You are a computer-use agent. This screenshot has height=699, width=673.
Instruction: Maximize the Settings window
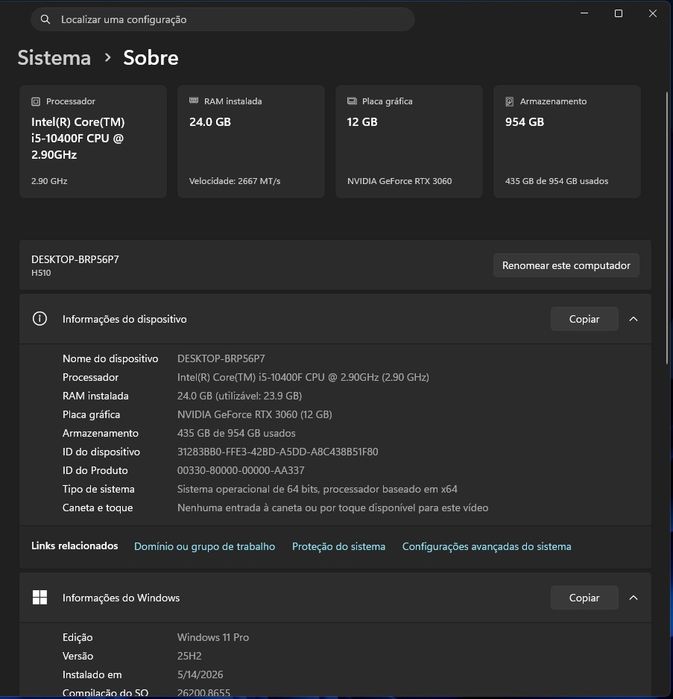(619, 13)
